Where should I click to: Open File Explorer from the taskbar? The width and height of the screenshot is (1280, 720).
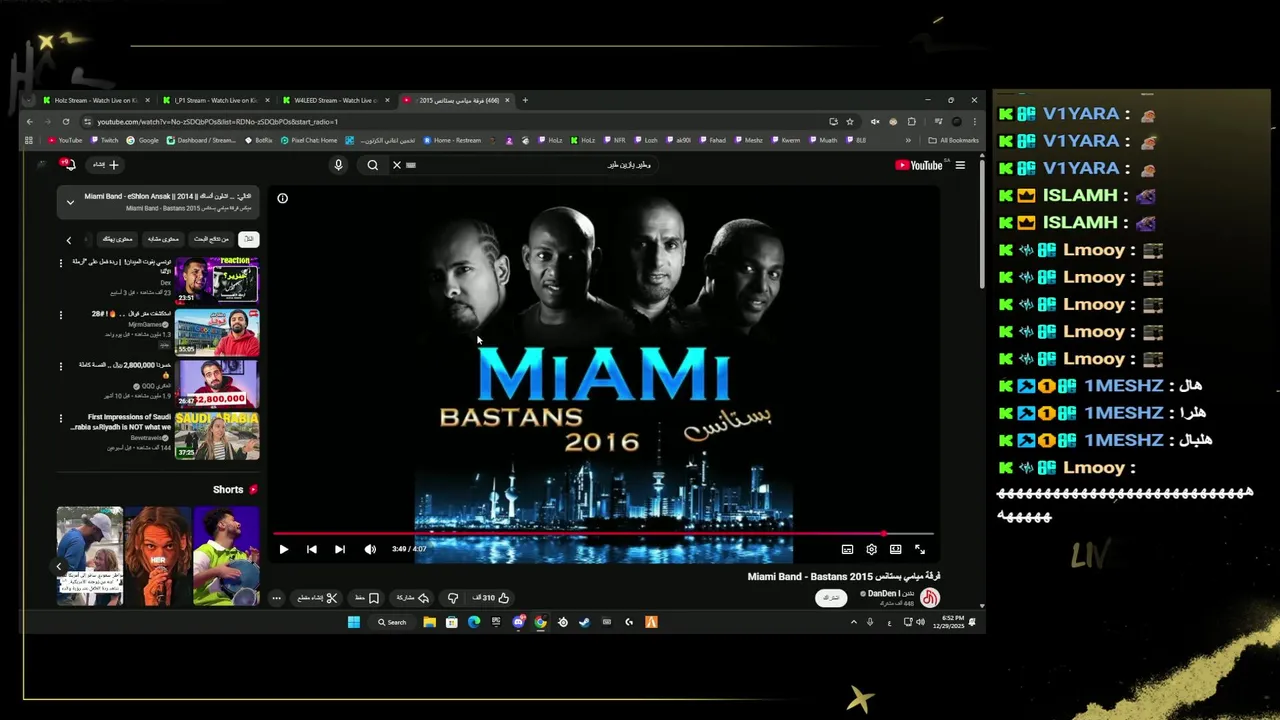[x=429, y=622]
